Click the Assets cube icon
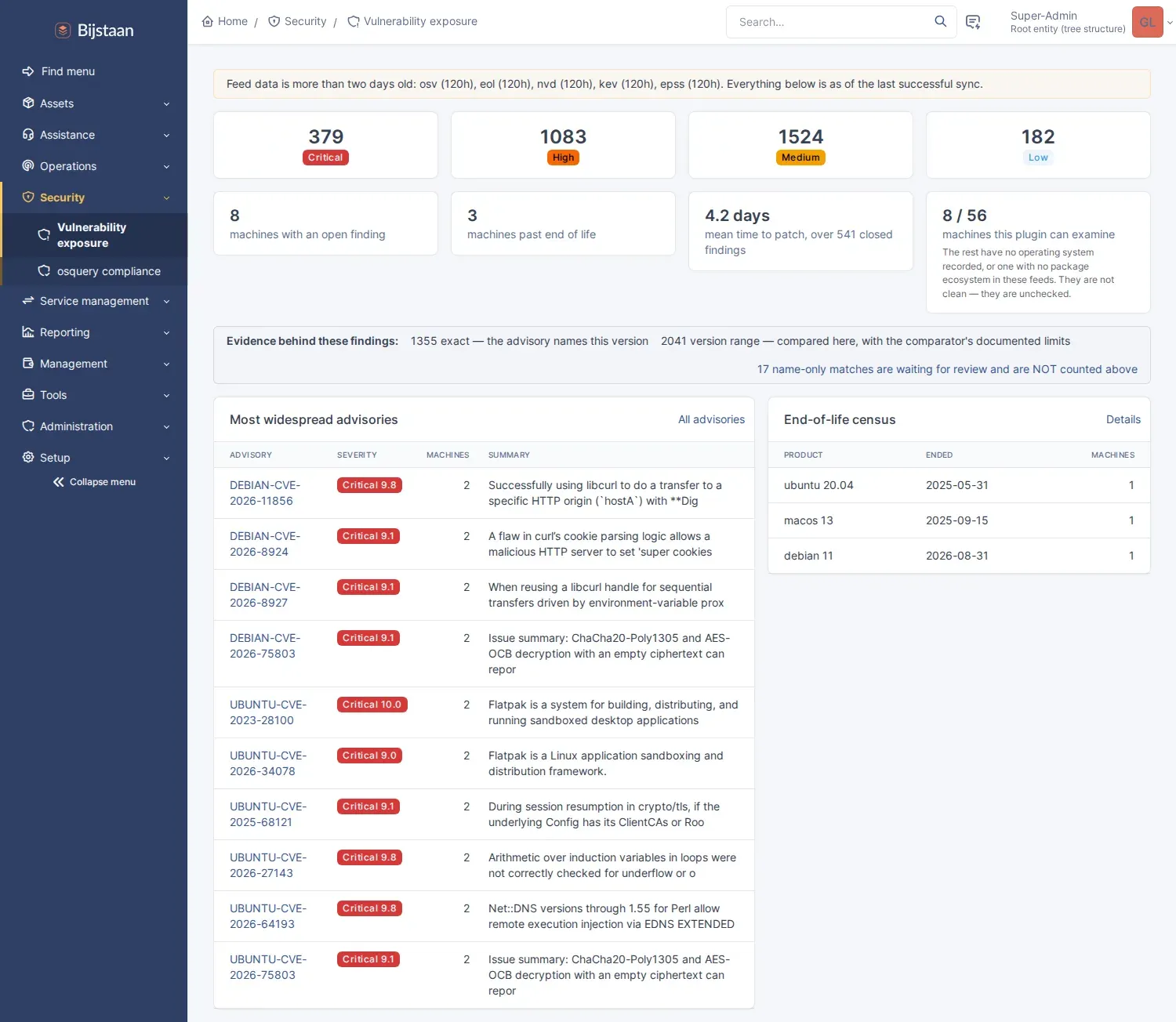Image resolution: width=1176 pixels, height=1022 pixels. click(x=28, y=103)
